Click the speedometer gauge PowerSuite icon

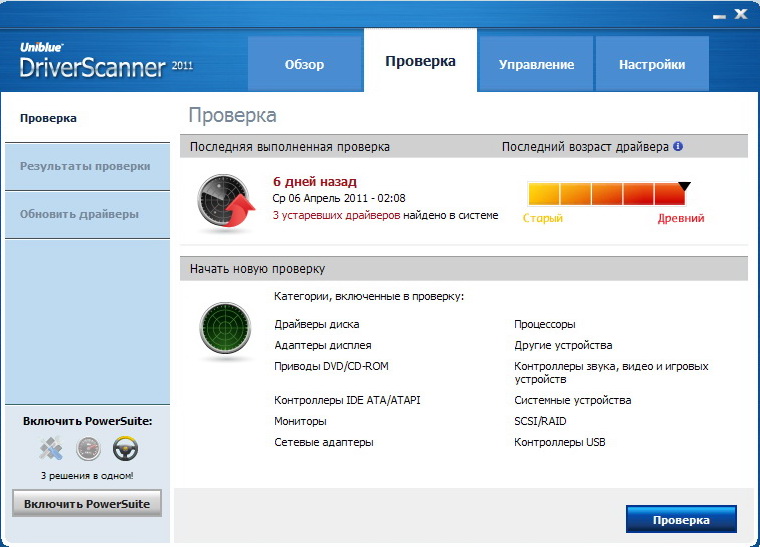pos(88,447)
